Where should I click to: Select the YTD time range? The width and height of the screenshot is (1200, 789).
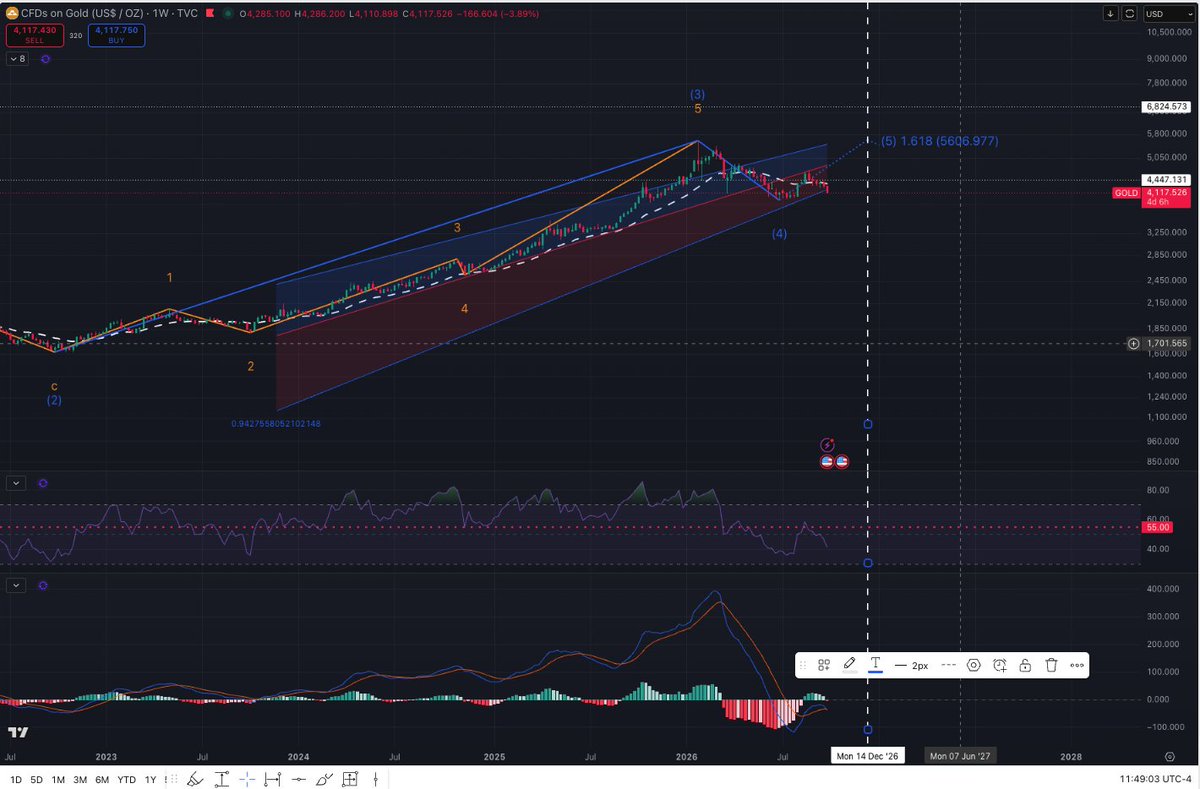point(127,779)
